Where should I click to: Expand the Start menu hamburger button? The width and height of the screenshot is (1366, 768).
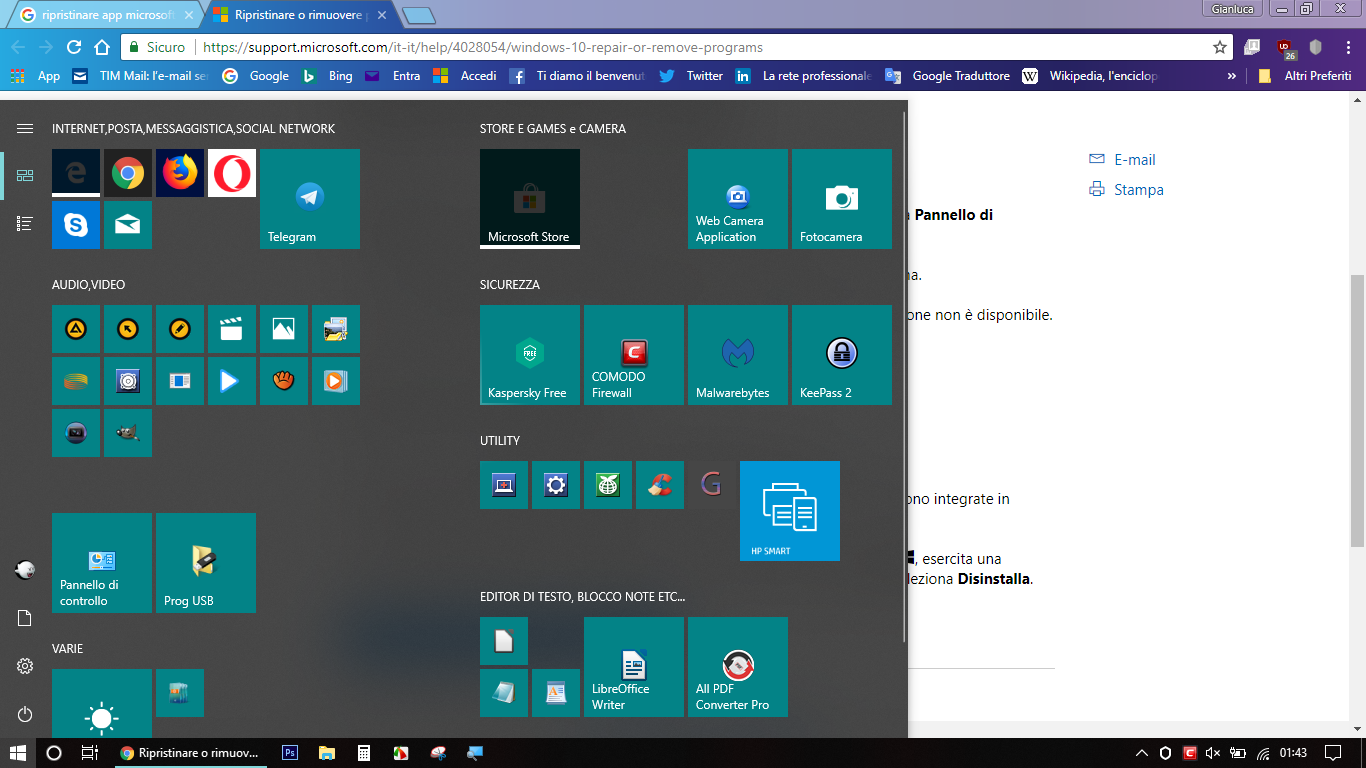[x=25, y=128]
